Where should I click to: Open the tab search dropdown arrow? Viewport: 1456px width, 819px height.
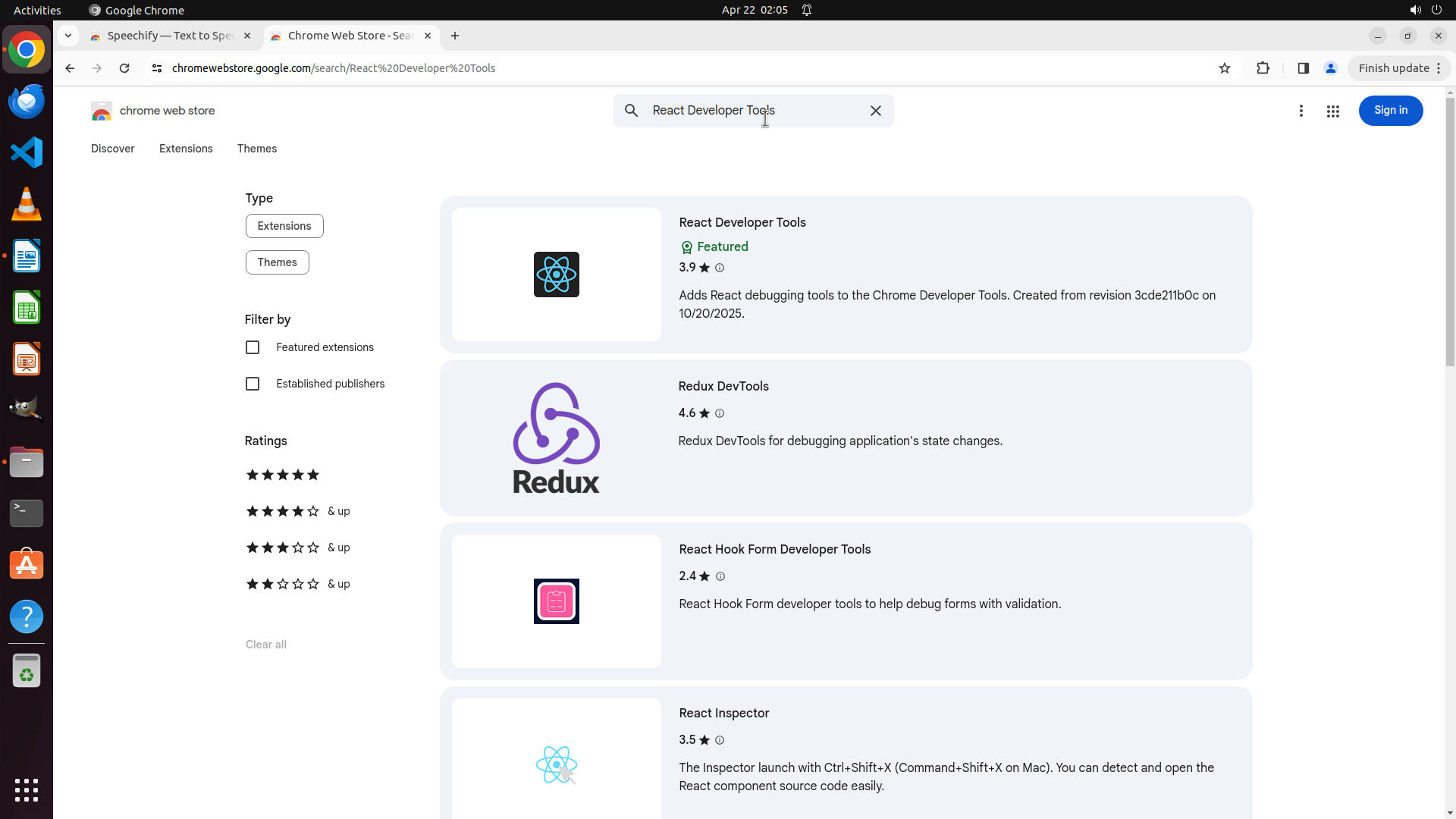[68, 36]
